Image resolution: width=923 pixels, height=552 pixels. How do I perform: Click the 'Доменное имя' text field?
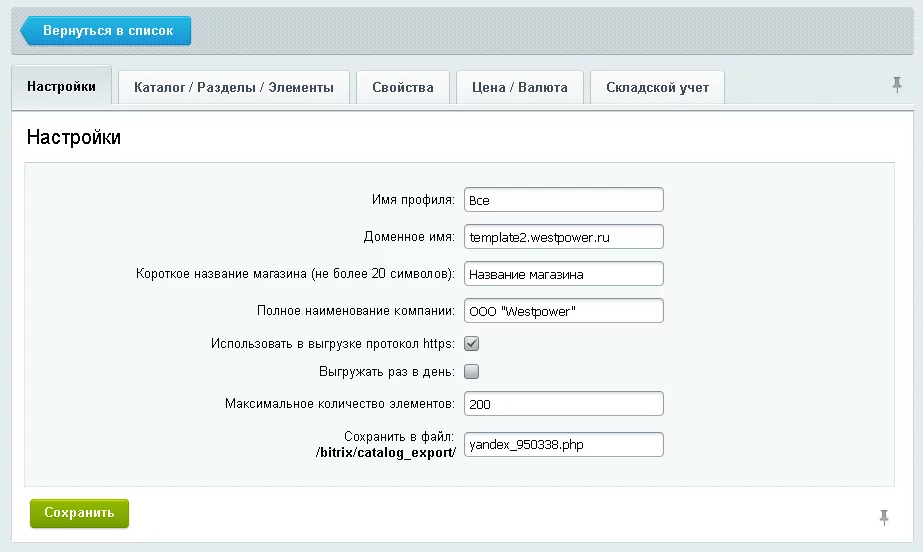[563, 237]
